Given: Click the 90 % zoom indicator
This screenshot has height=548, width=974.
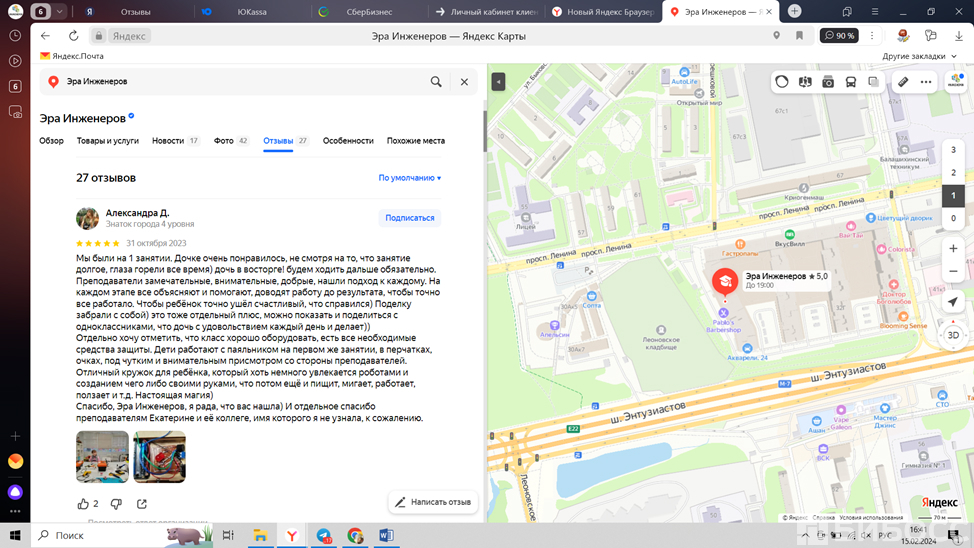Looking at the screenshot, I should point(839,36).
